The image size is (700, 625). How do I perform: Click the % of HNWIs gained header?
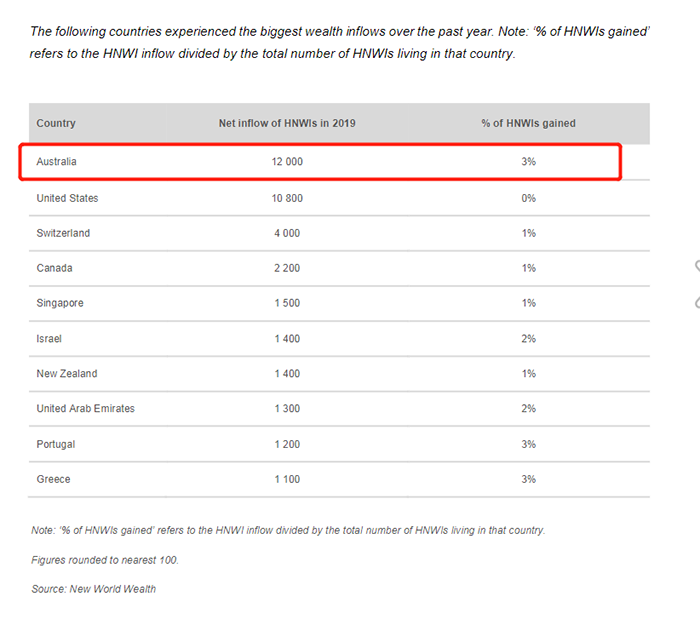pos(529,123)
